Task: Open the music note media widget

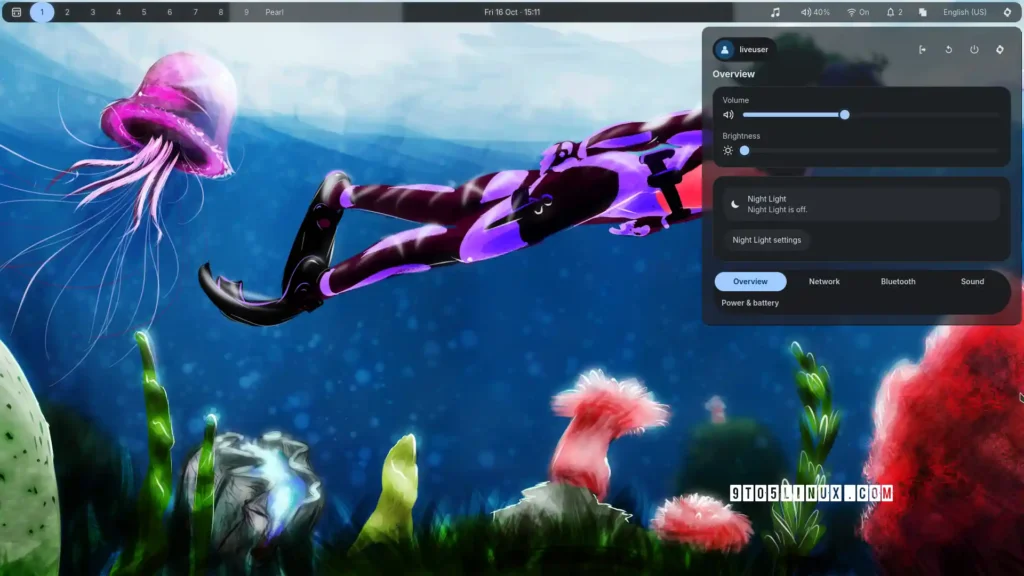Action: click(x=775, y=12)
